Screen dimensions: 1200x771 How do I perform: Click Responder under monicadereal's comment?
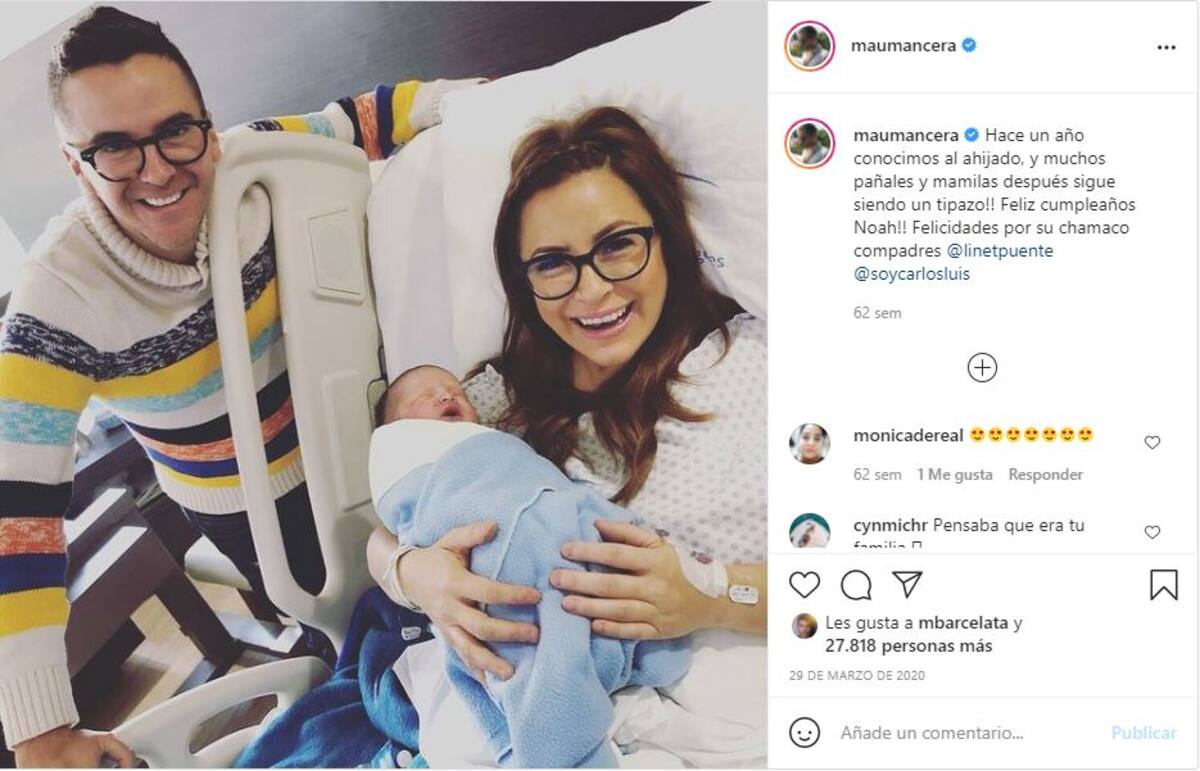(1045, 475)
